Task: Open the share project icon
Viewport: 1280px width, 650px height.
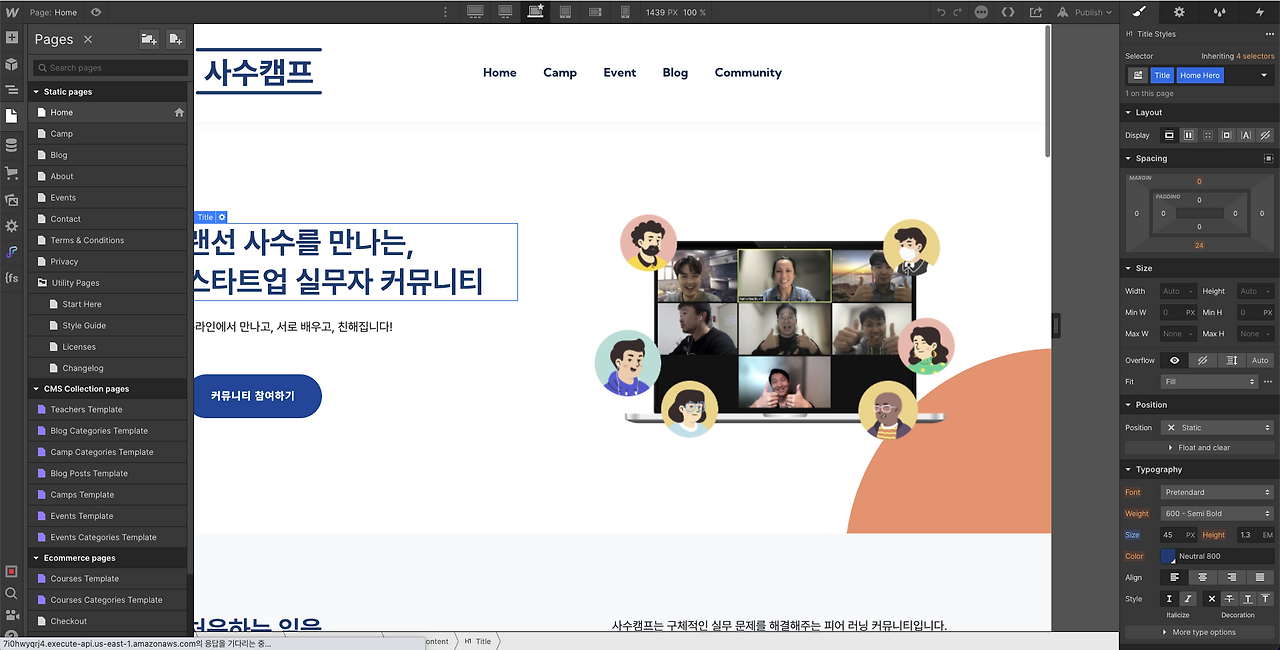Action: click(x=1035, y=12)
